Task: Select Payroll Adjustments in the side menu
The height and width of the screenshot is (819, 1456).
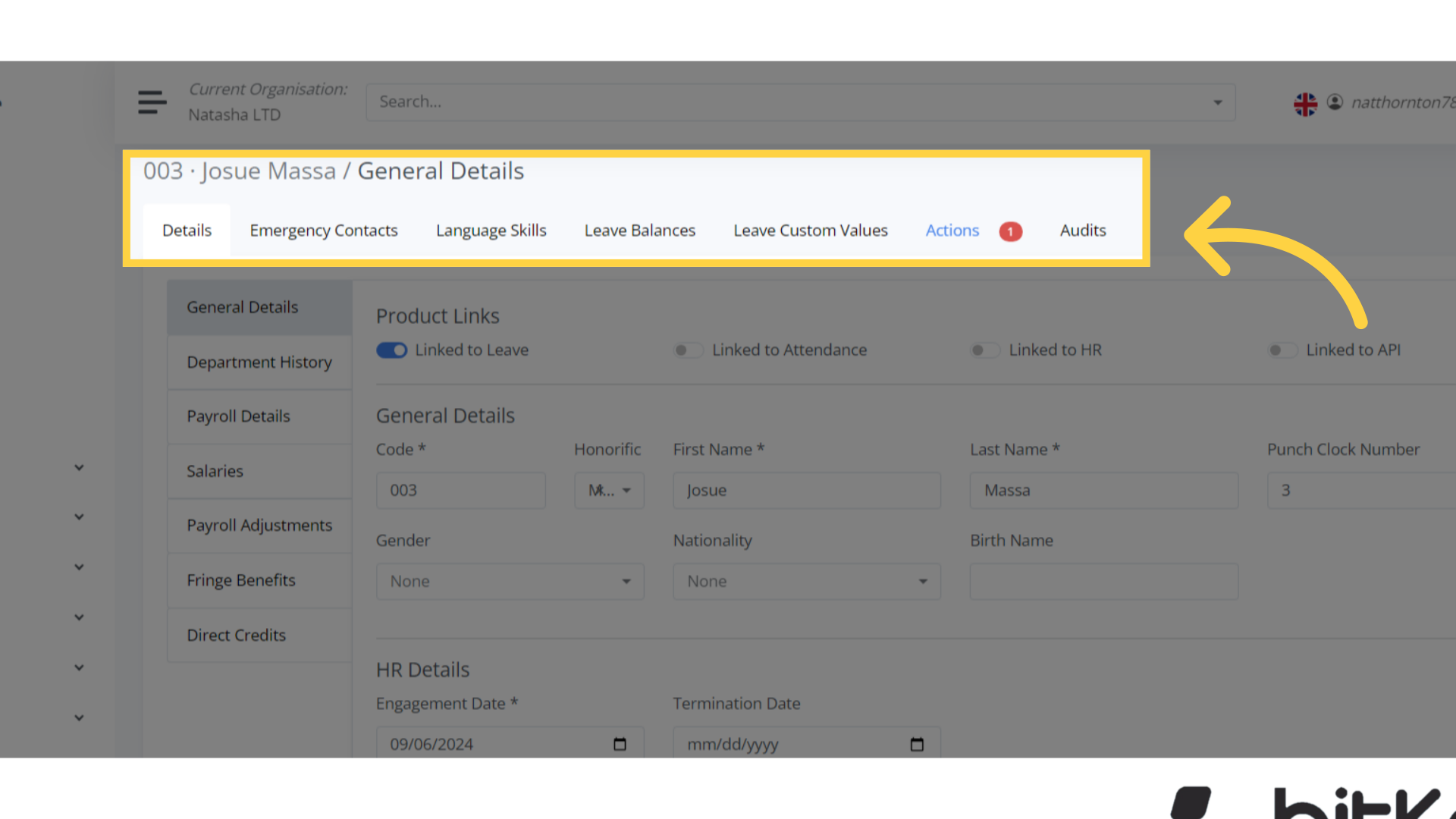Action: pos(259,525)
